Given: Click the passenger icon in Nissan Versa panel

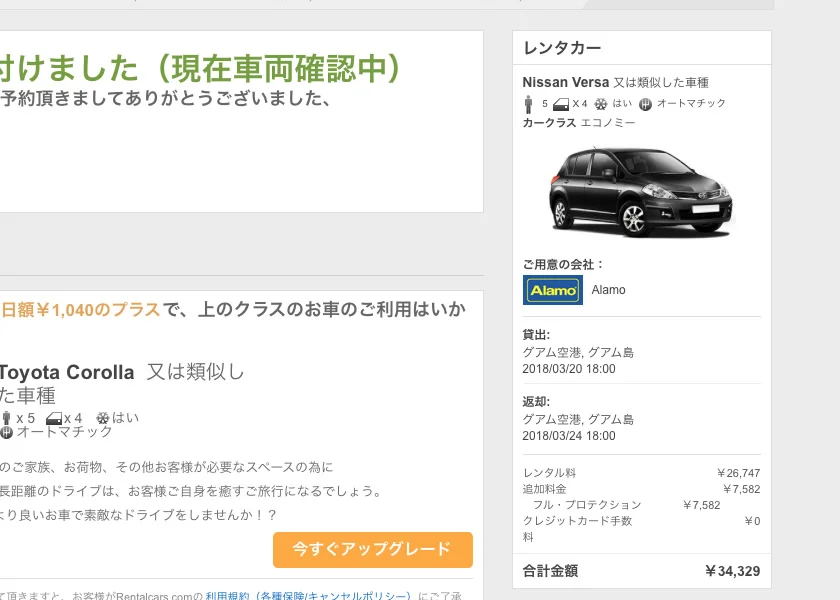Looking at the screenshot, I should 529,104.
